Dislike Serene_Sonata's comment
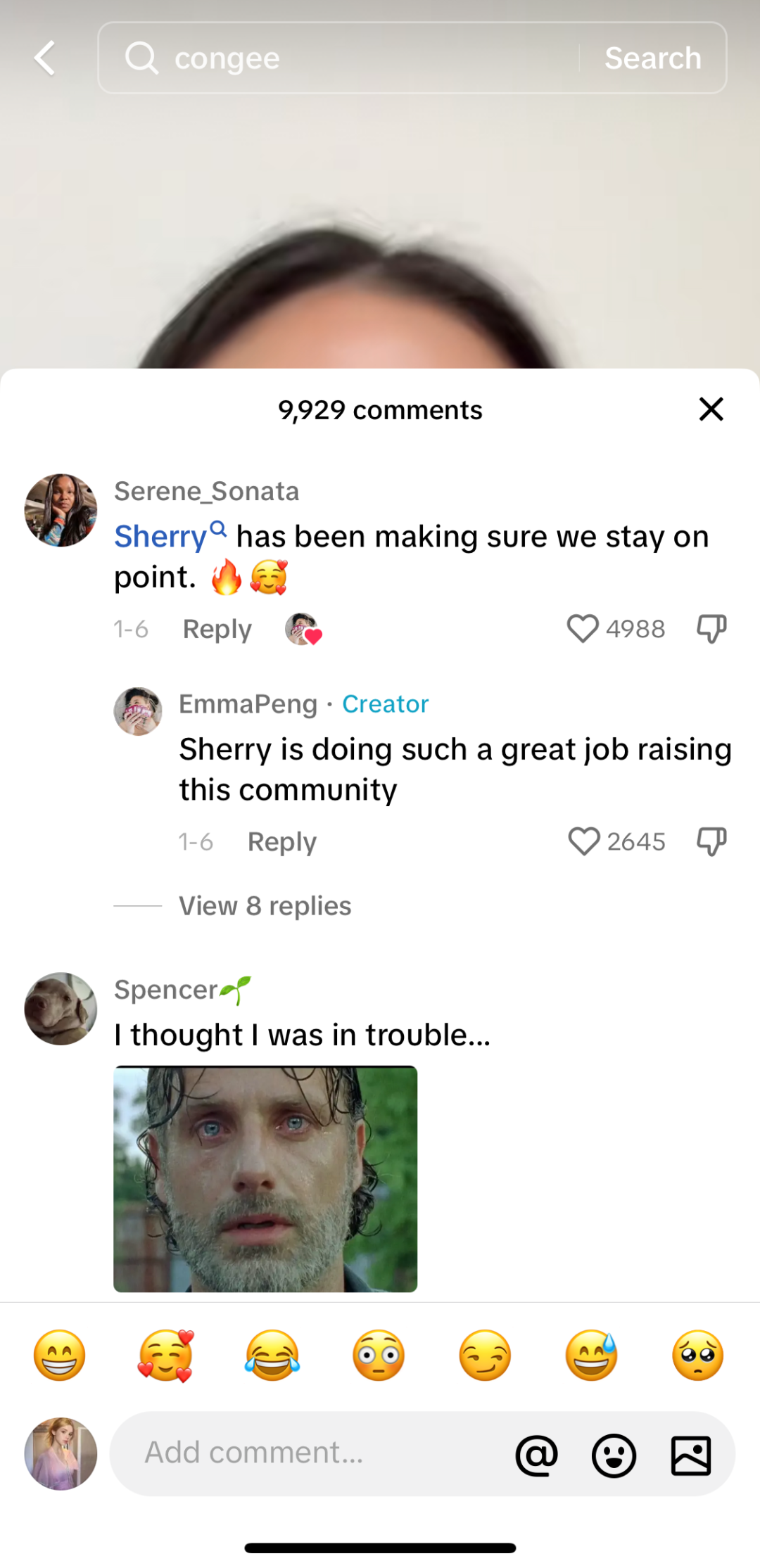 coord(711,628)
